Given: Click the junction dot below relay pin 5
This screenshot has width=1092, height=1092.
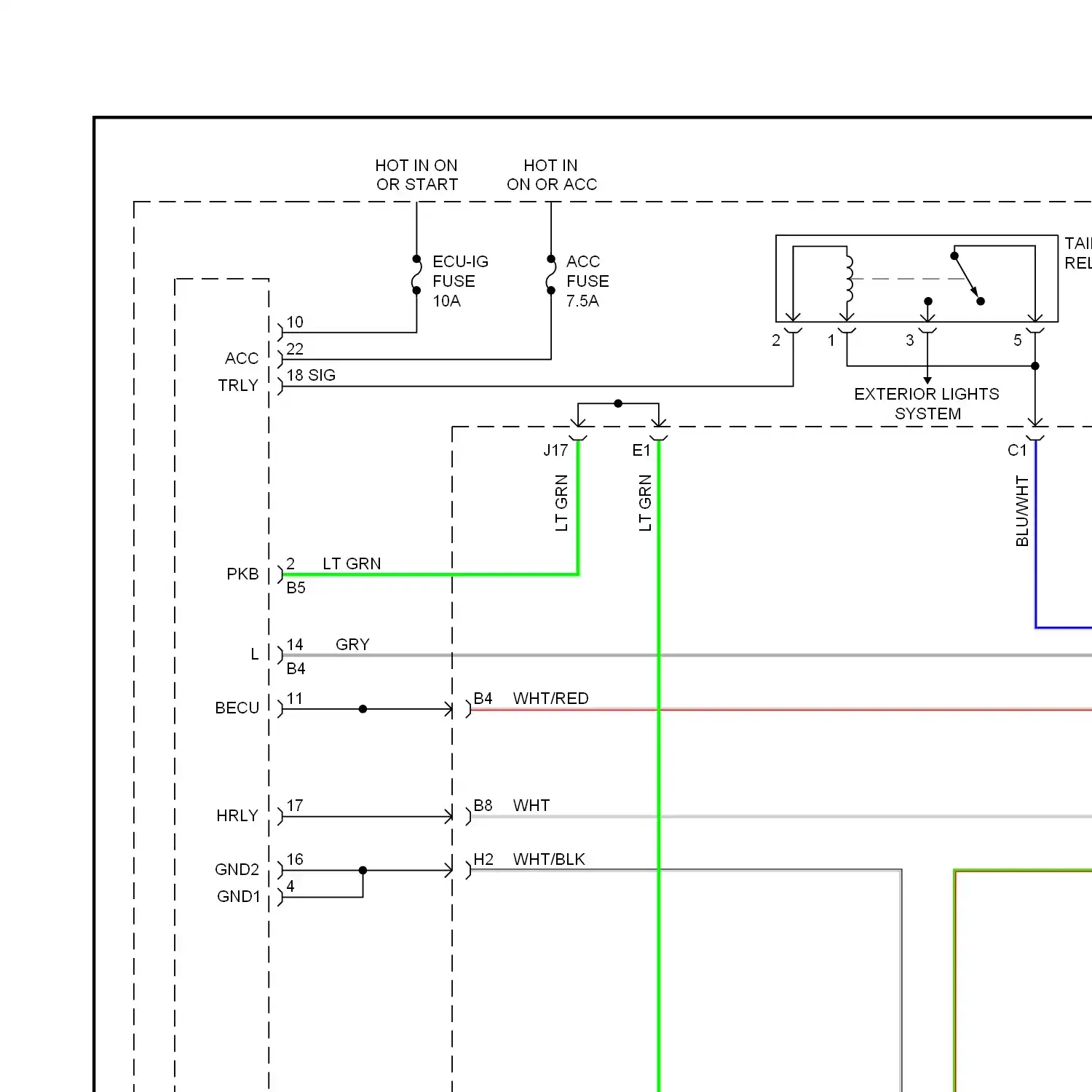Looking at the screenshot, I should [x=1035, y=365].
